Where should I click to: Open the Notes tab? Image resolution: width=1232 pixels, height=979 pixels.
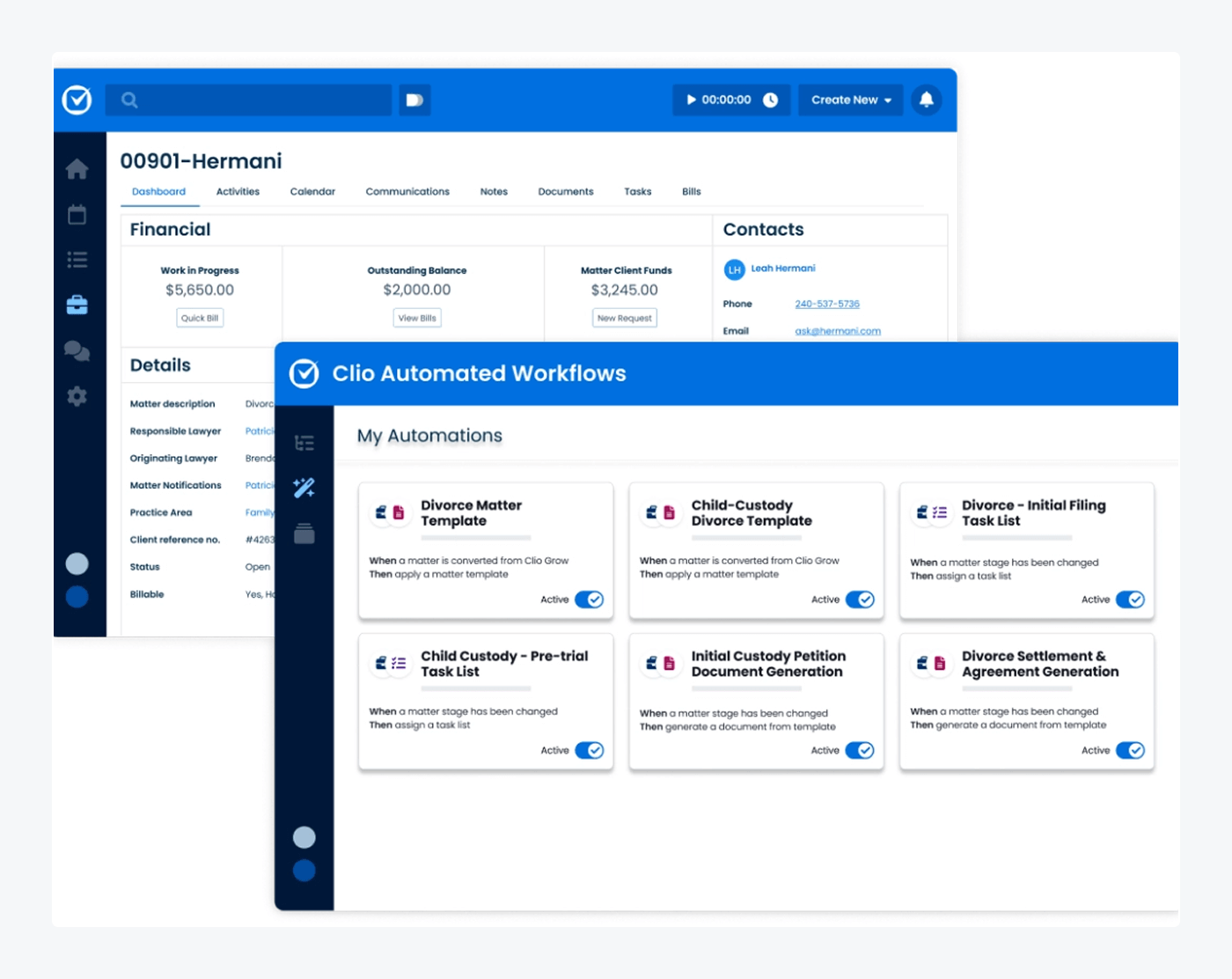pos(494,192)
